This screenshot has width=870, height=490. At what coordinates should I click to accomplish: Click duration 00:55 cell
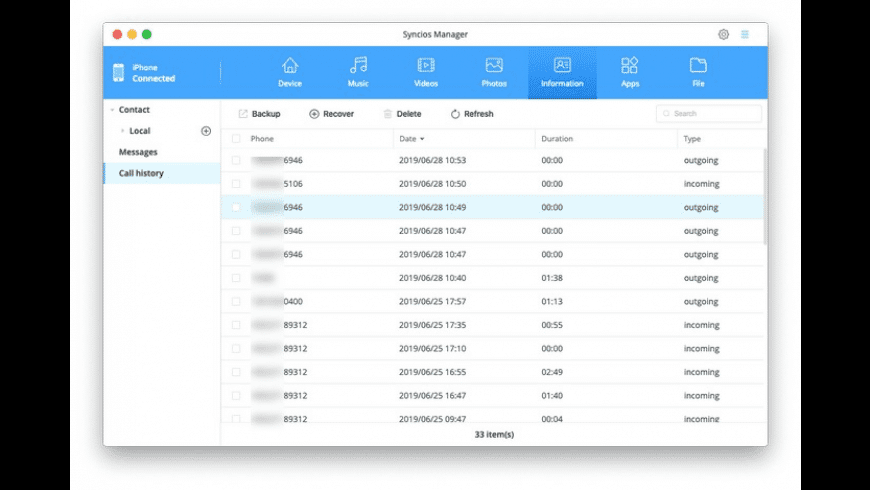552,325
